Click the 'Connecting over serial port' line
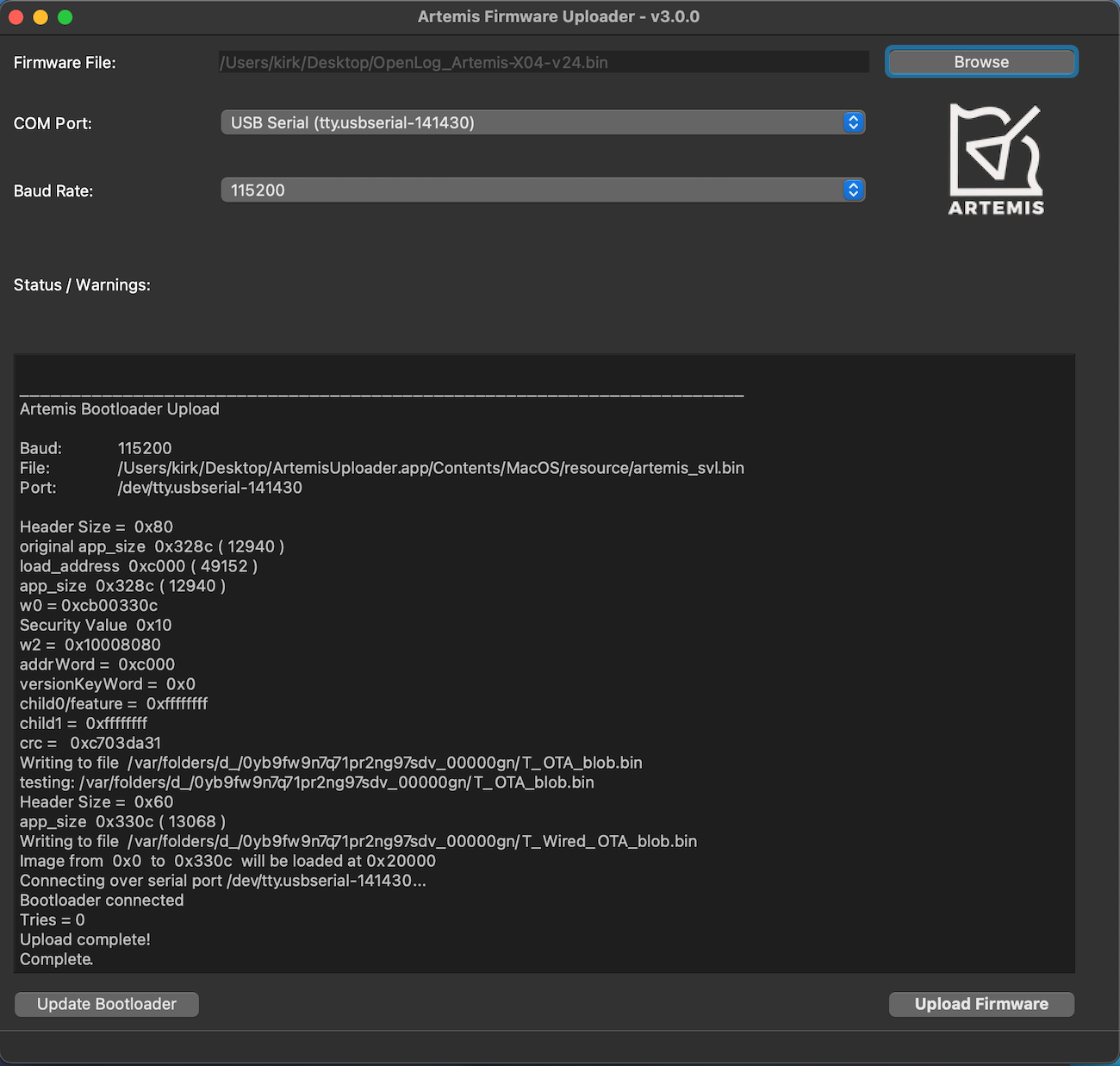Image resolution: width=1120 pixels, height=1066 pixels. (223, 881)
